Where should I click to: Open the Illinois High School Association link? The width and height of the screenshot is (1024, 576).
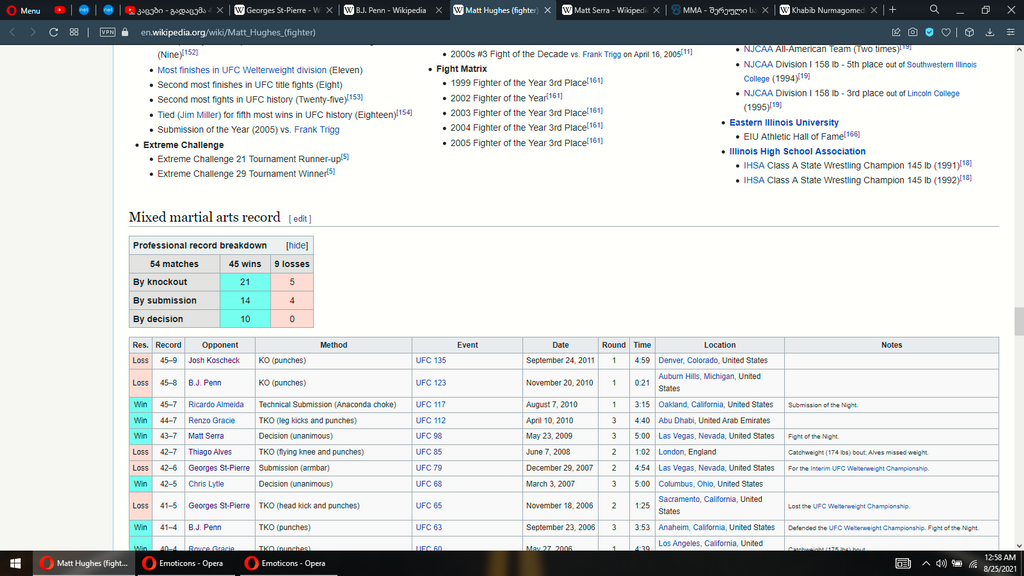coord(797,152)
